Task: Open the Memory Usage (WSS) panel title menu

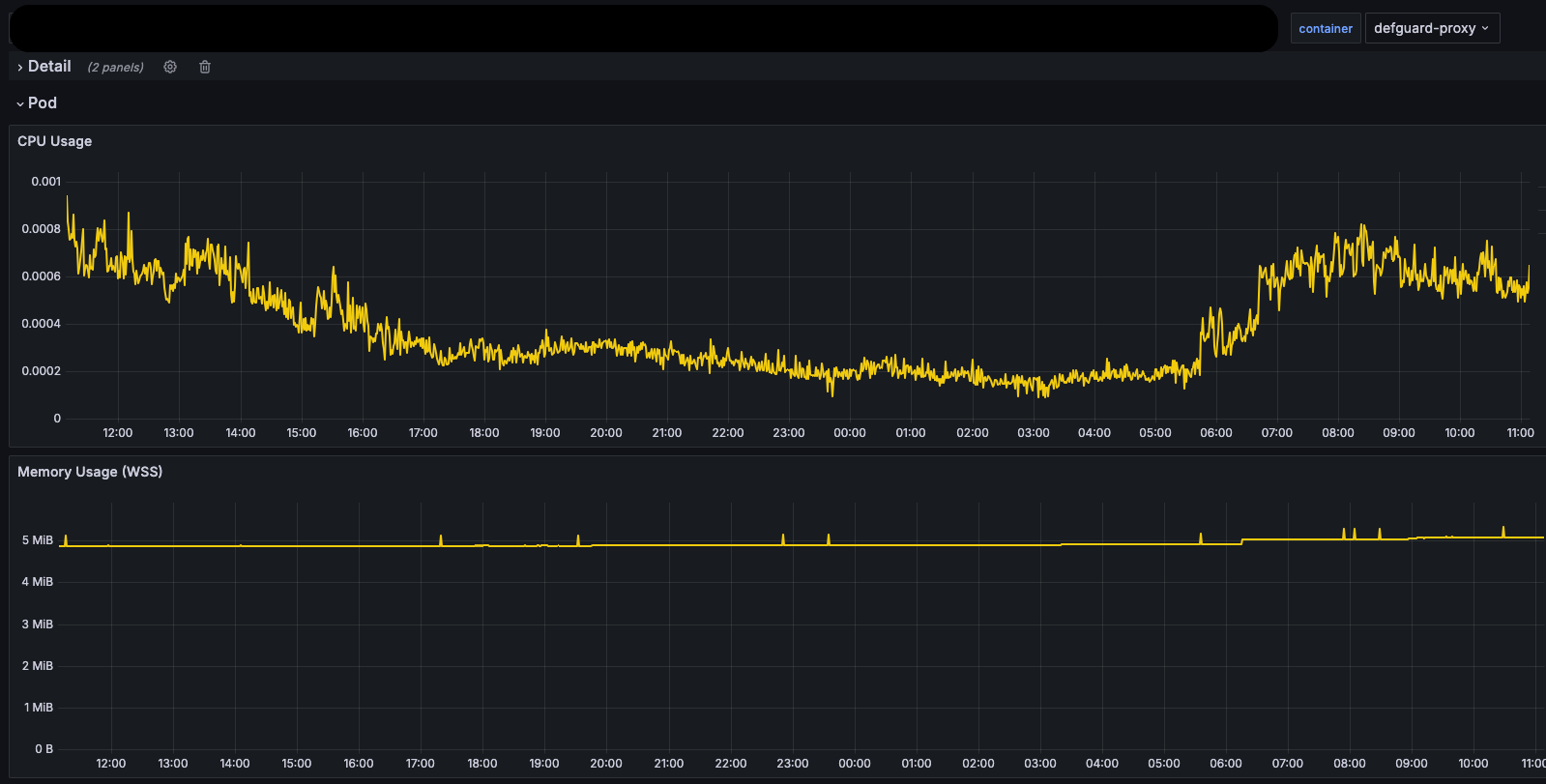Action: click(90, 472)
